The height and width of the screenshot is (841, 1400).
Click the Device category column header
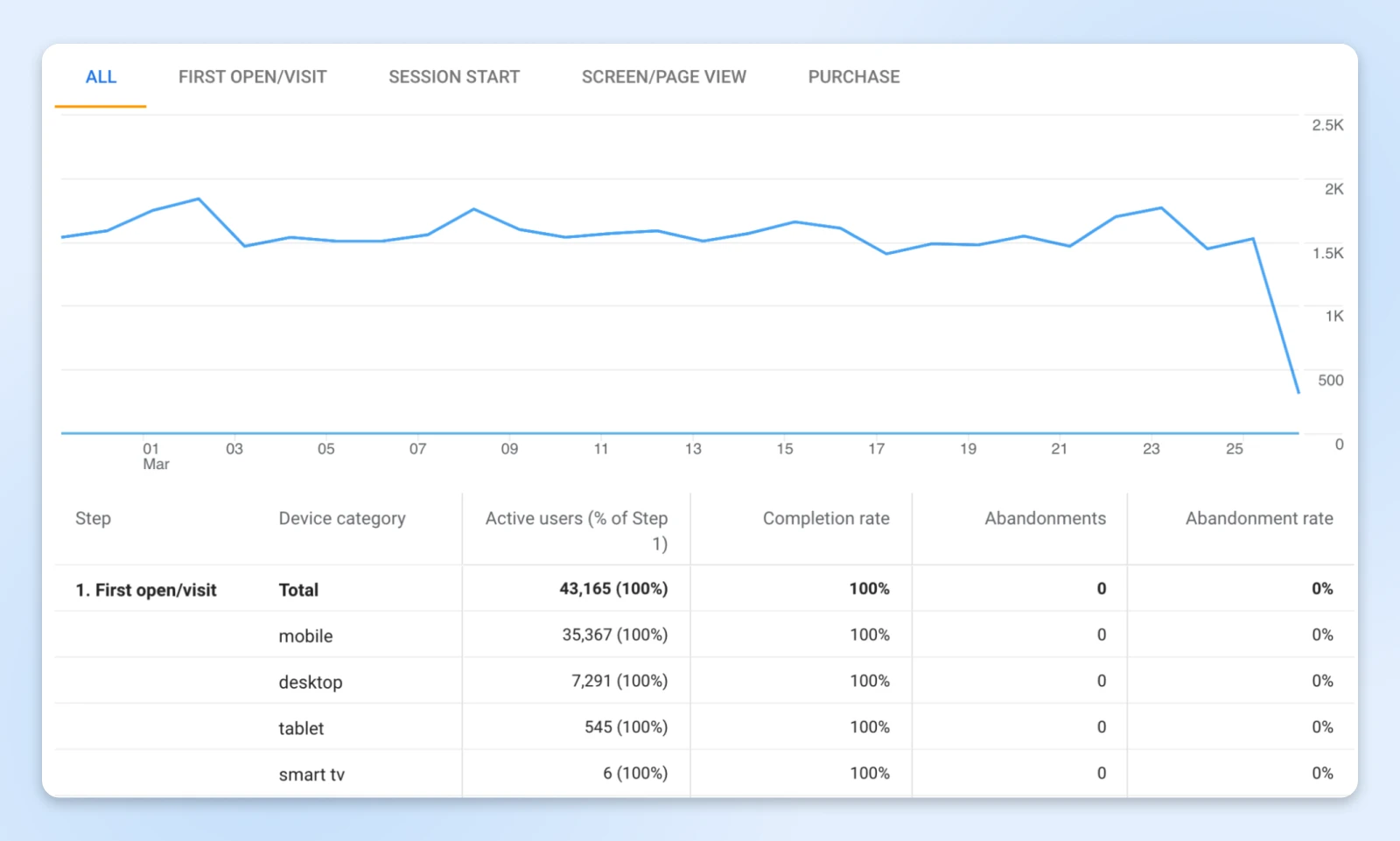[x=341, y=518]
